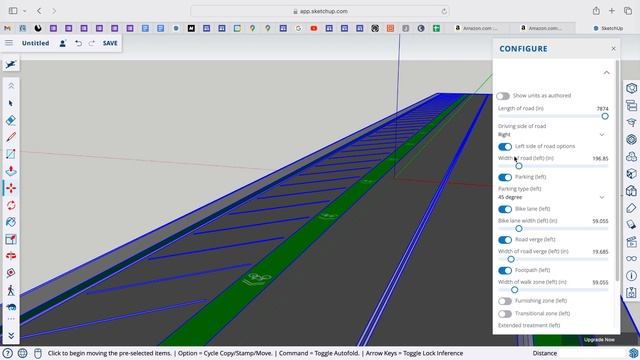Toggle Left side of road options
This screenshot has width=640, height=360.
tap(505, 146)
